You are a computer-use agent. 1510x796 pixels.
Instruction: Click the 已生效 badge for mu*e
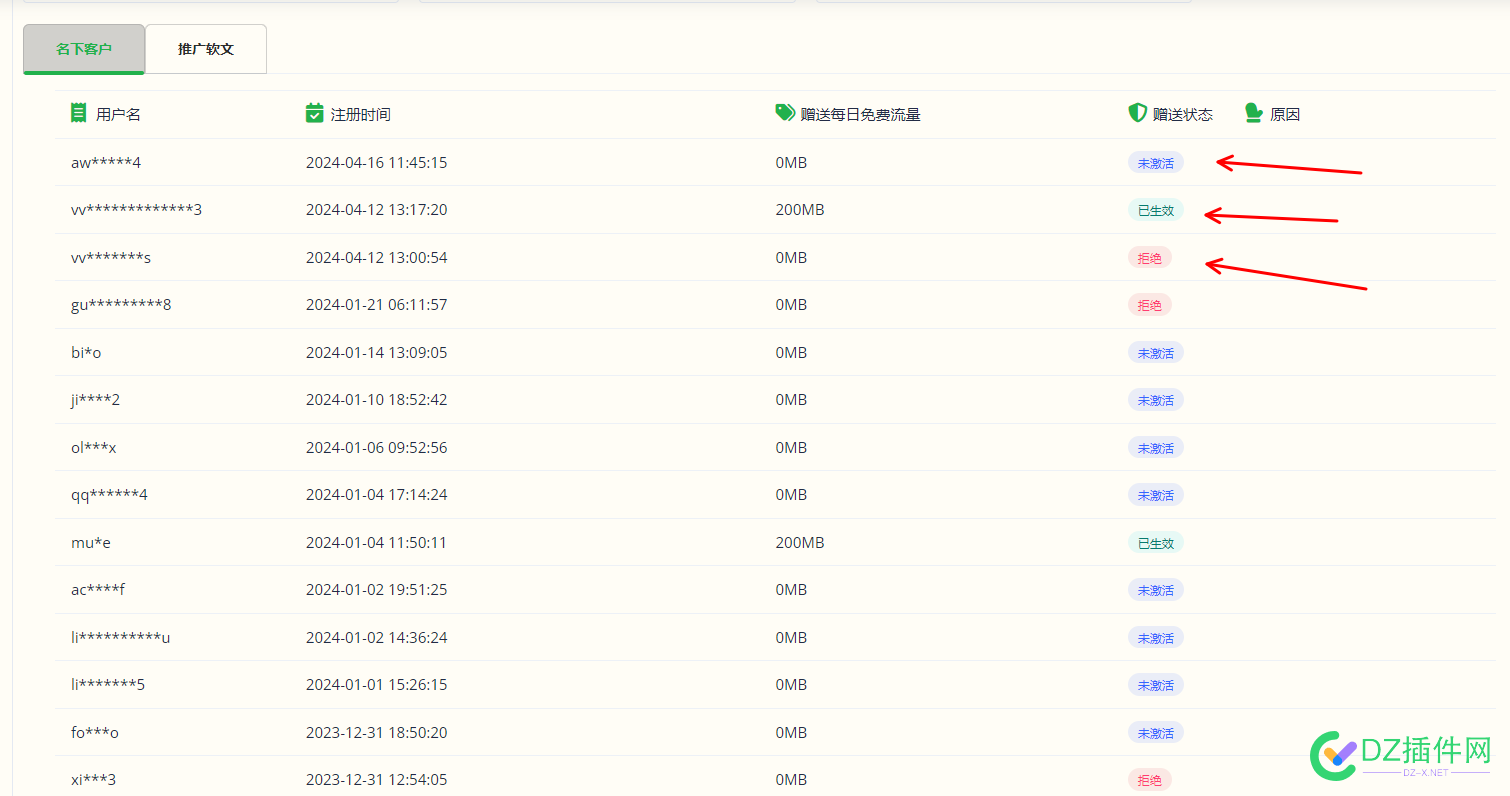(1156, 542)
